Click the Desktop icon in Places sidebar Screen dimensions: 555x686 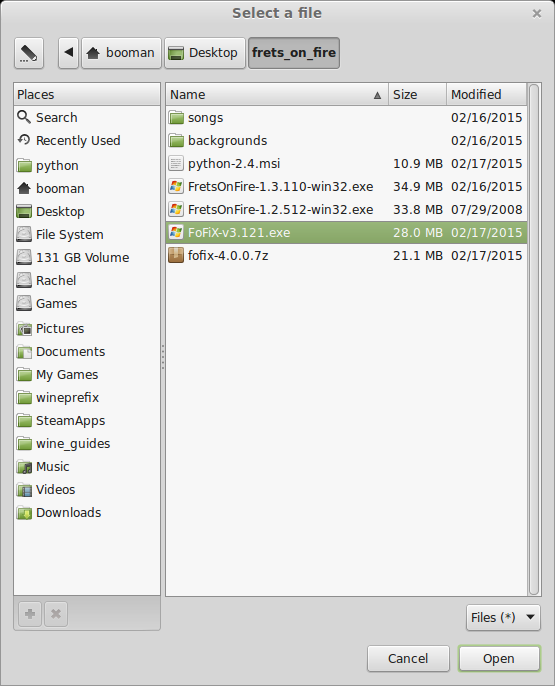click(x=24, y=211)
